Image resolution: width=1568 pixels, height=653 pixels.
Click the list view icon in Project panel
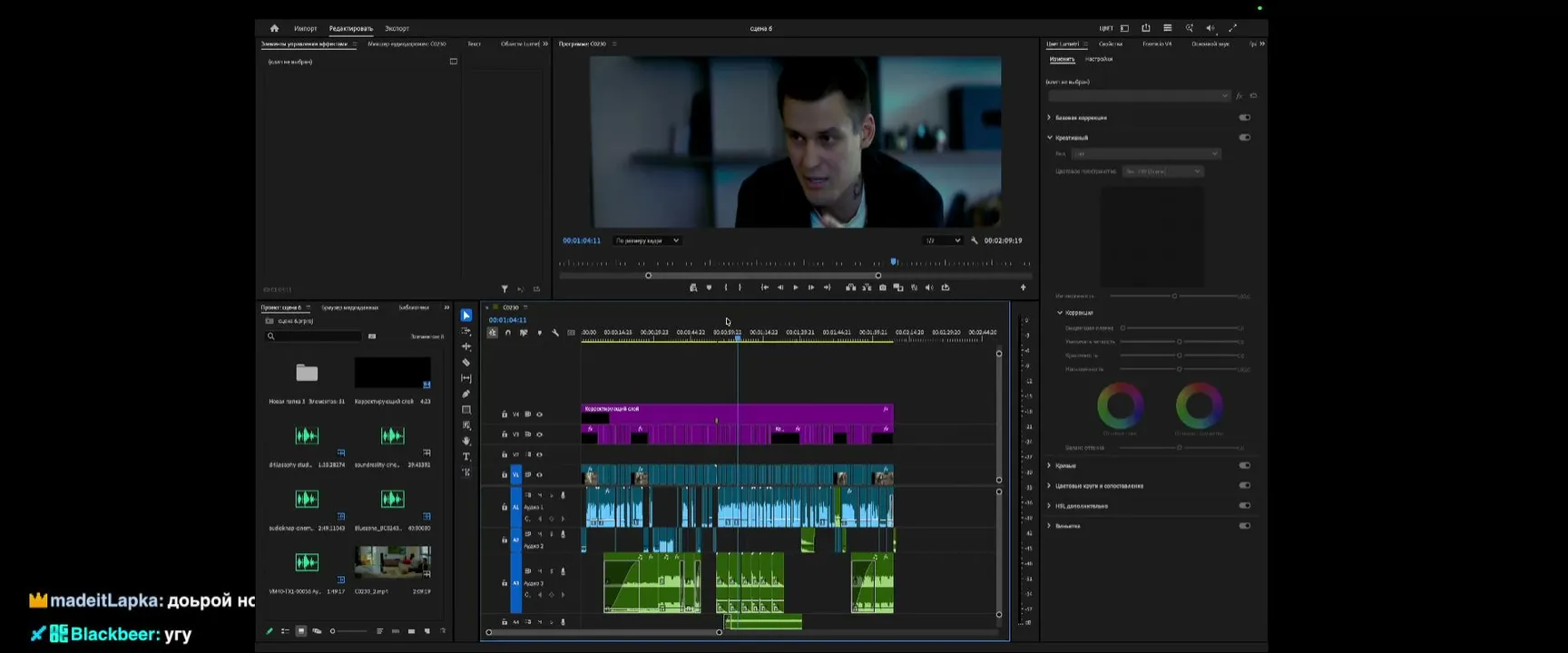pos(285,631)
